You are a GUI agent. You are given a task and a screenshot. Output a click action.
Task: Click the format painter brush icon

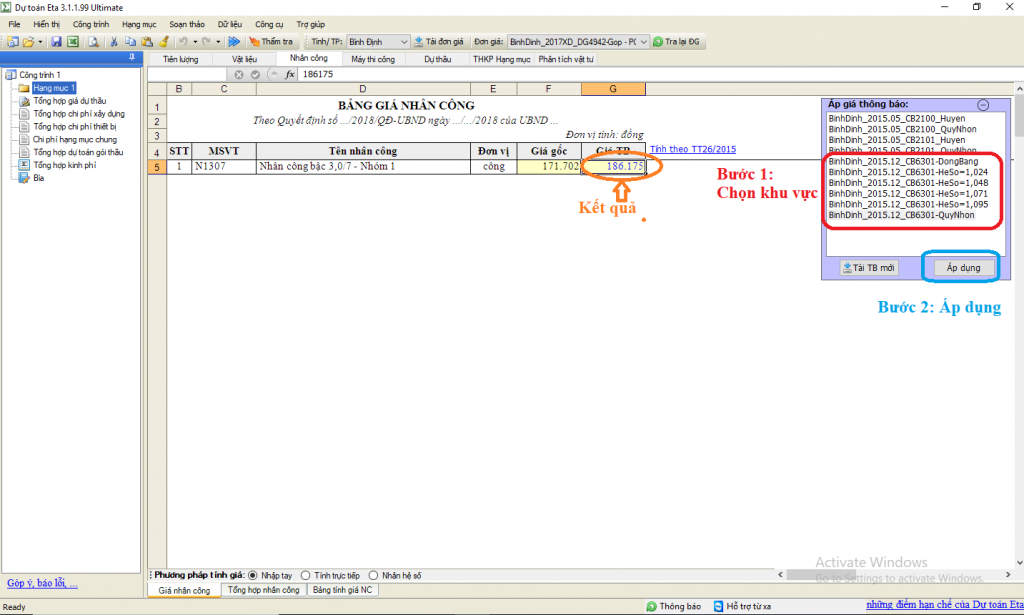click(x=163, y=42)
